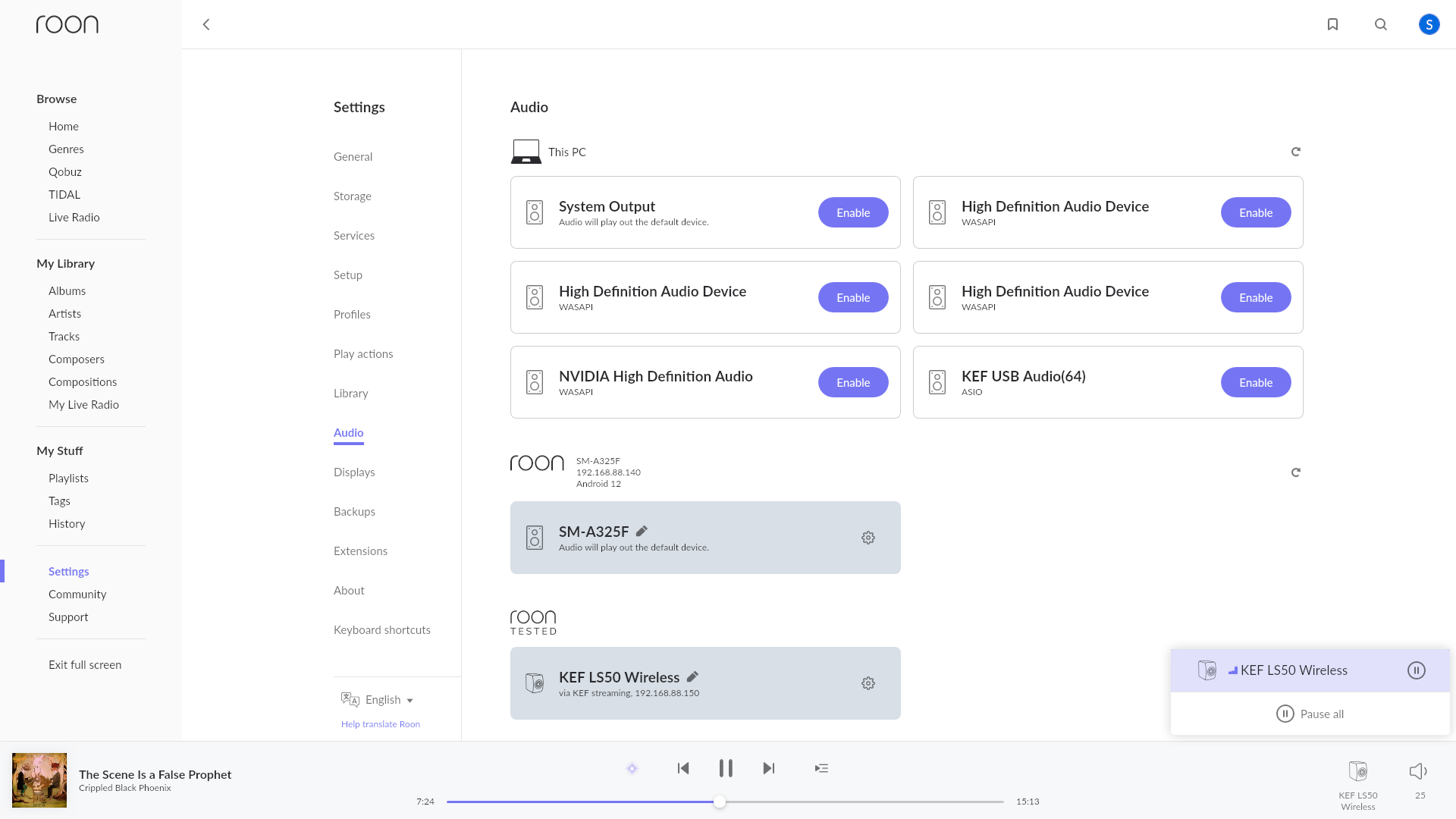Open profile avatar S
The height and width of the screenshot is (819, 1456).
[1429, 24]
